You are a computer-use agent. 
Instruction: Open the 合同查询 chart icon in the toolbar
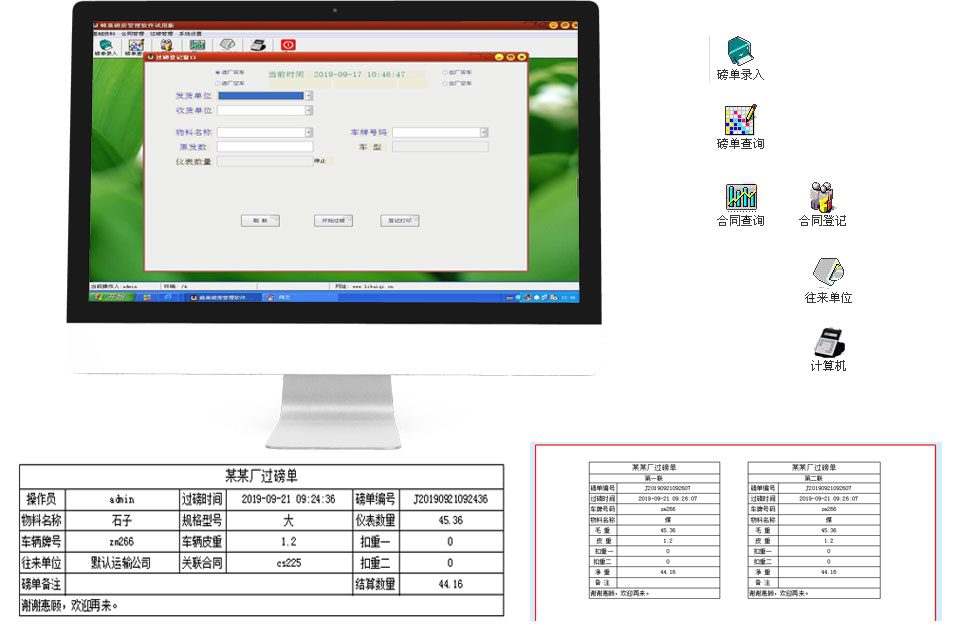pos(197,45)
